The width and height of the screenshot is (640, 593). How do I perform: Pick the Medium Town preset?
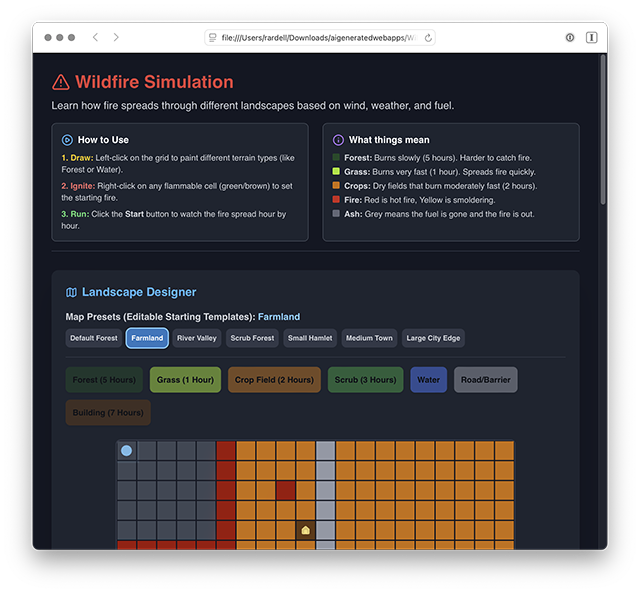(x=369, y=338)
